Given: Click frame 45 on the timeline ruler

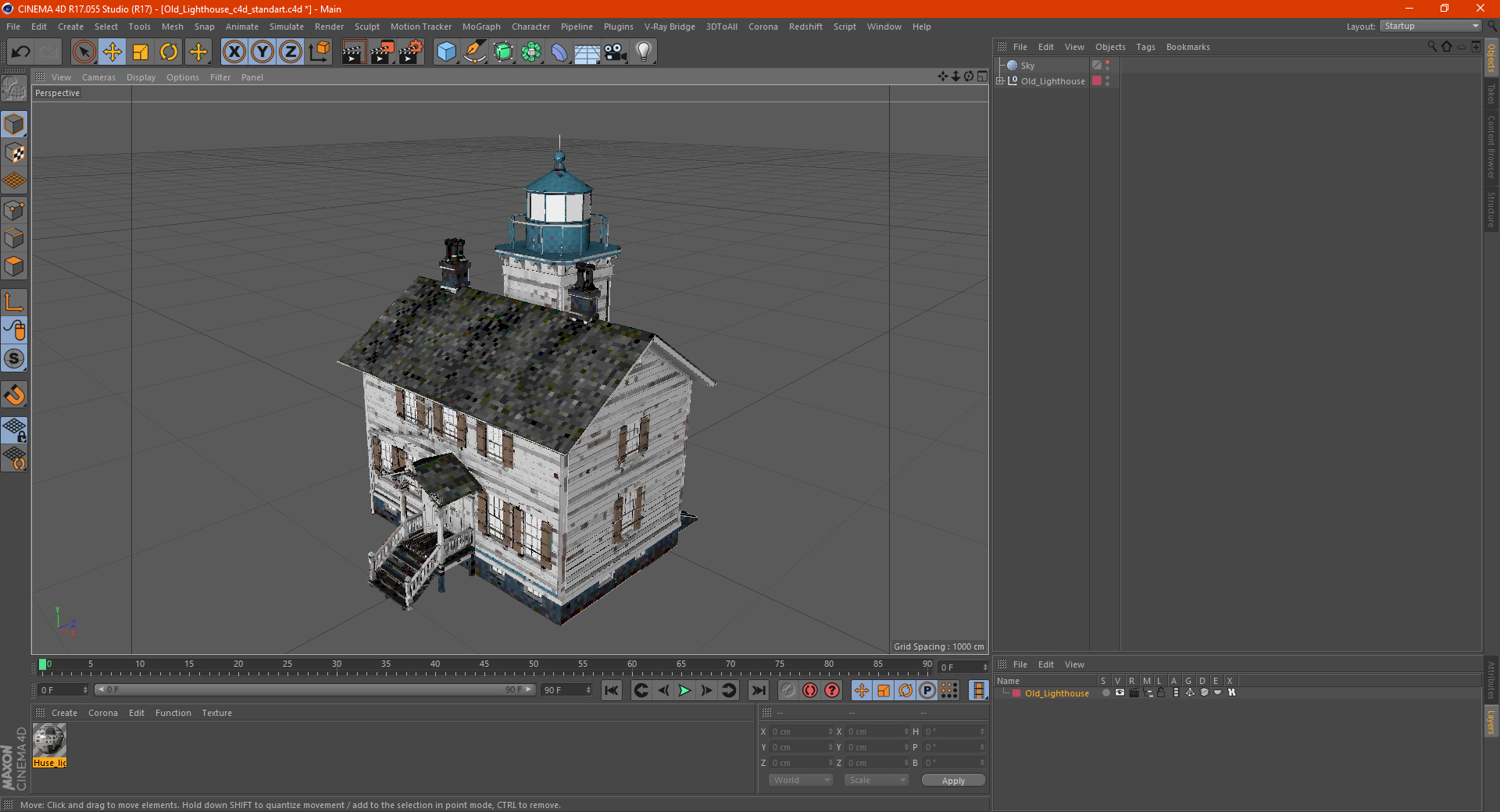Looking at the screenshot, I should click(484, 665).
